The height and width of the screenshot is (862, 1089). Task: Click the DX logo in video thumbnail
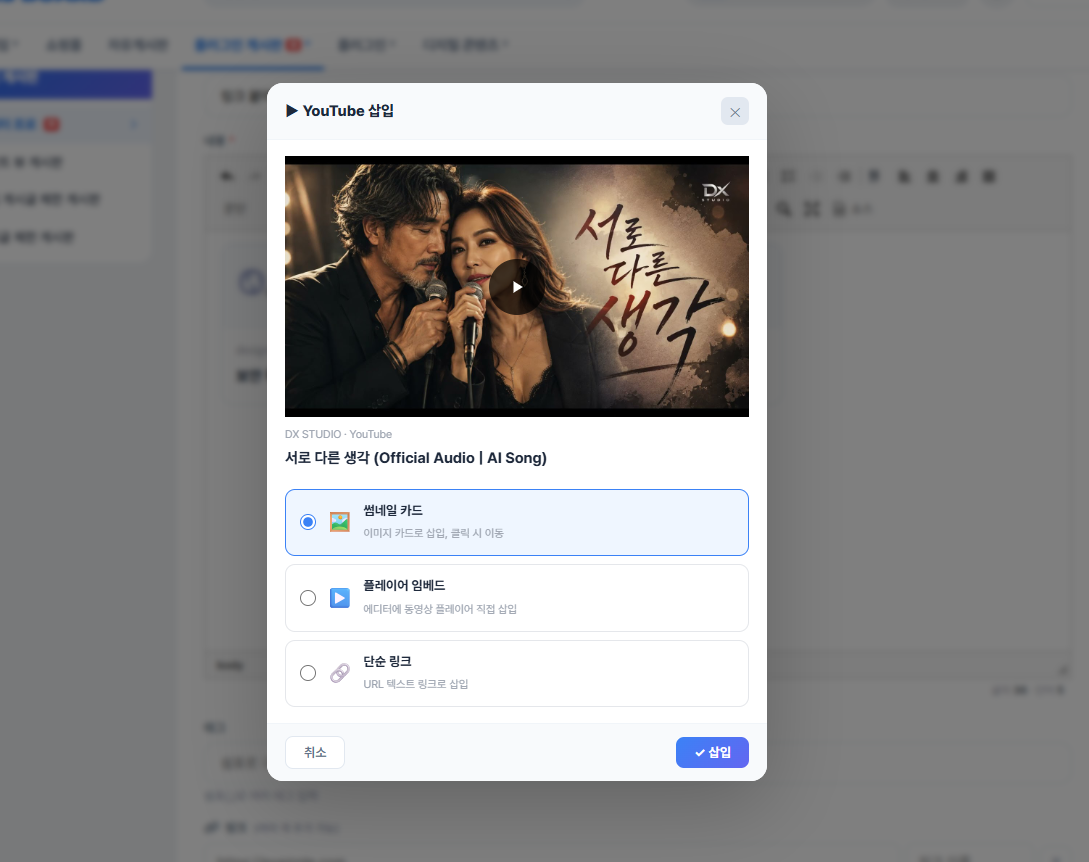click(x=715, y=192)
